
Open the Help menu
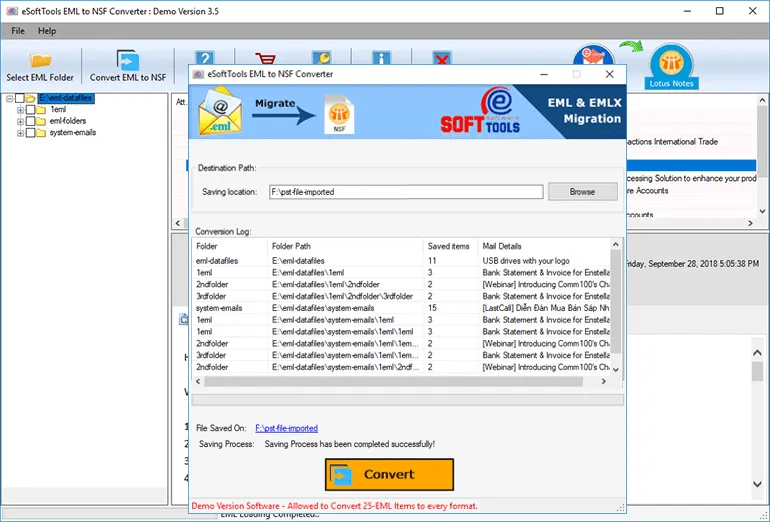(x=47, y=30)
